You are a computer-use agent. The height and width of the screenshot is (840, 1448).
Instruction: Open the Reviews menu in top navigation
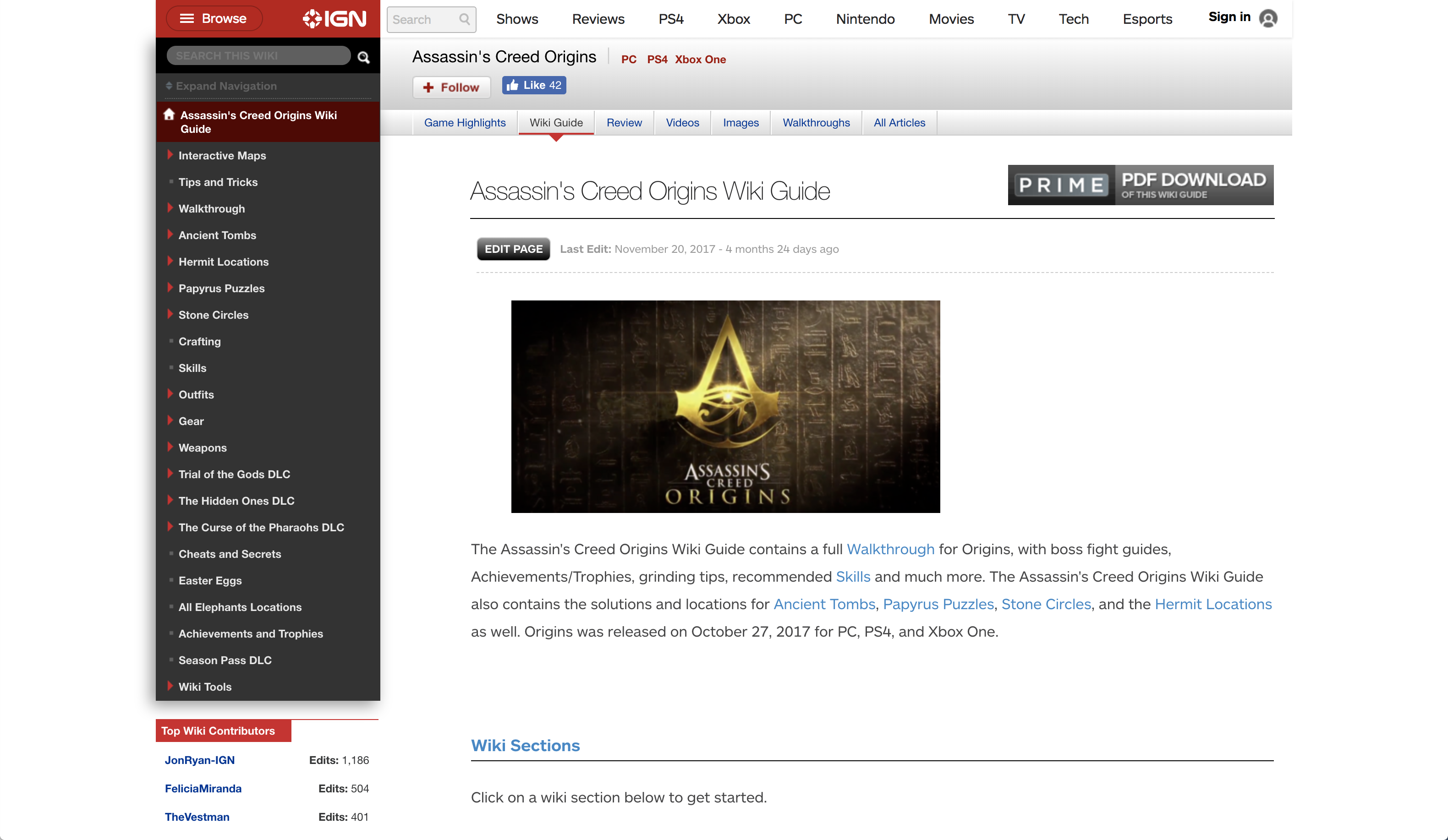pyautogui.click(x=598, y=19)
